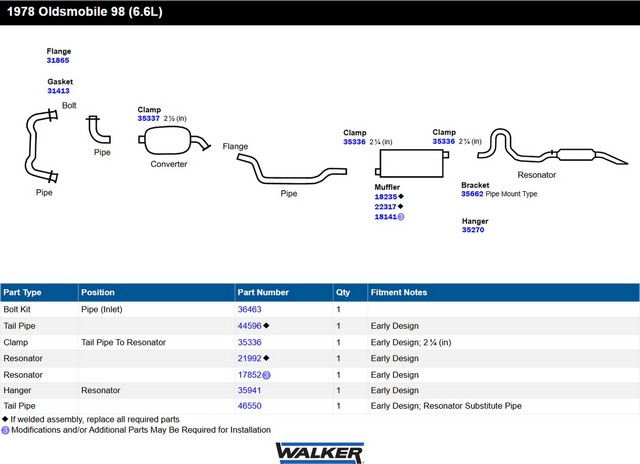Viewport: 640px width, 464px height.
Task: Click the diamond symbol beside muffler 18235
Action: pos(401,196)
